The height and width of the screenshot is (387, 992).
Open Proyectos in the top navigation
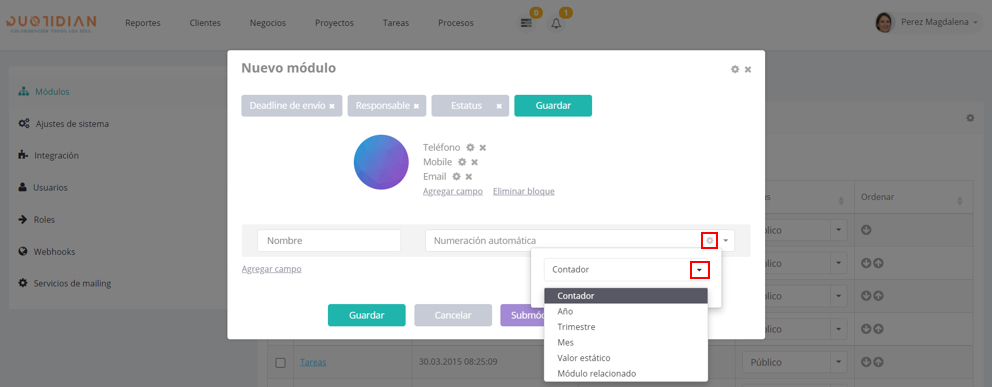click(334, 23)
